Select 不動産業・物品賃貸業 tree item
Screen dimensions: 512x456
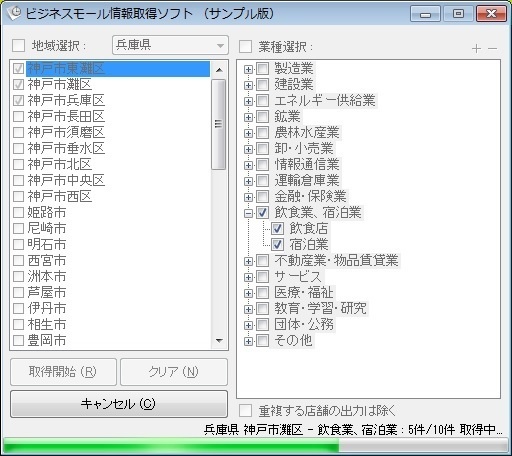click(x=336, y=260)
